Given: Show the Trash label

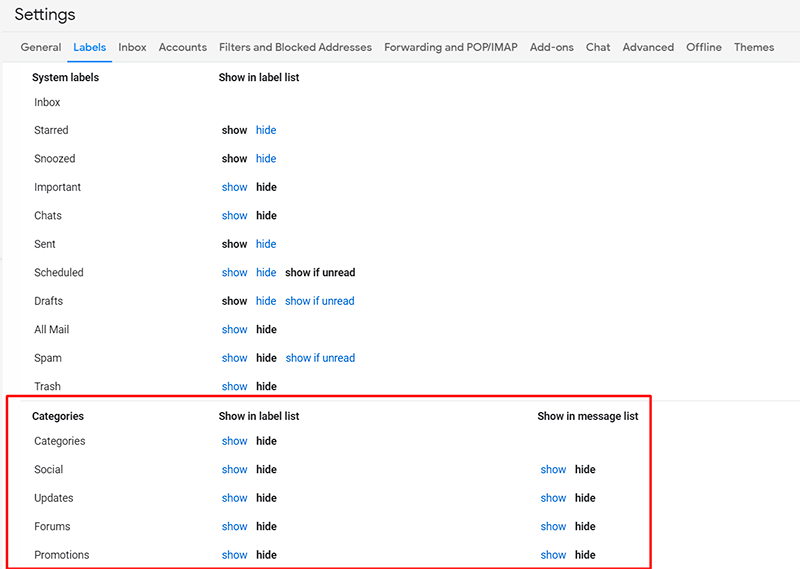Looking at the screenshot, I should (234, 386).
